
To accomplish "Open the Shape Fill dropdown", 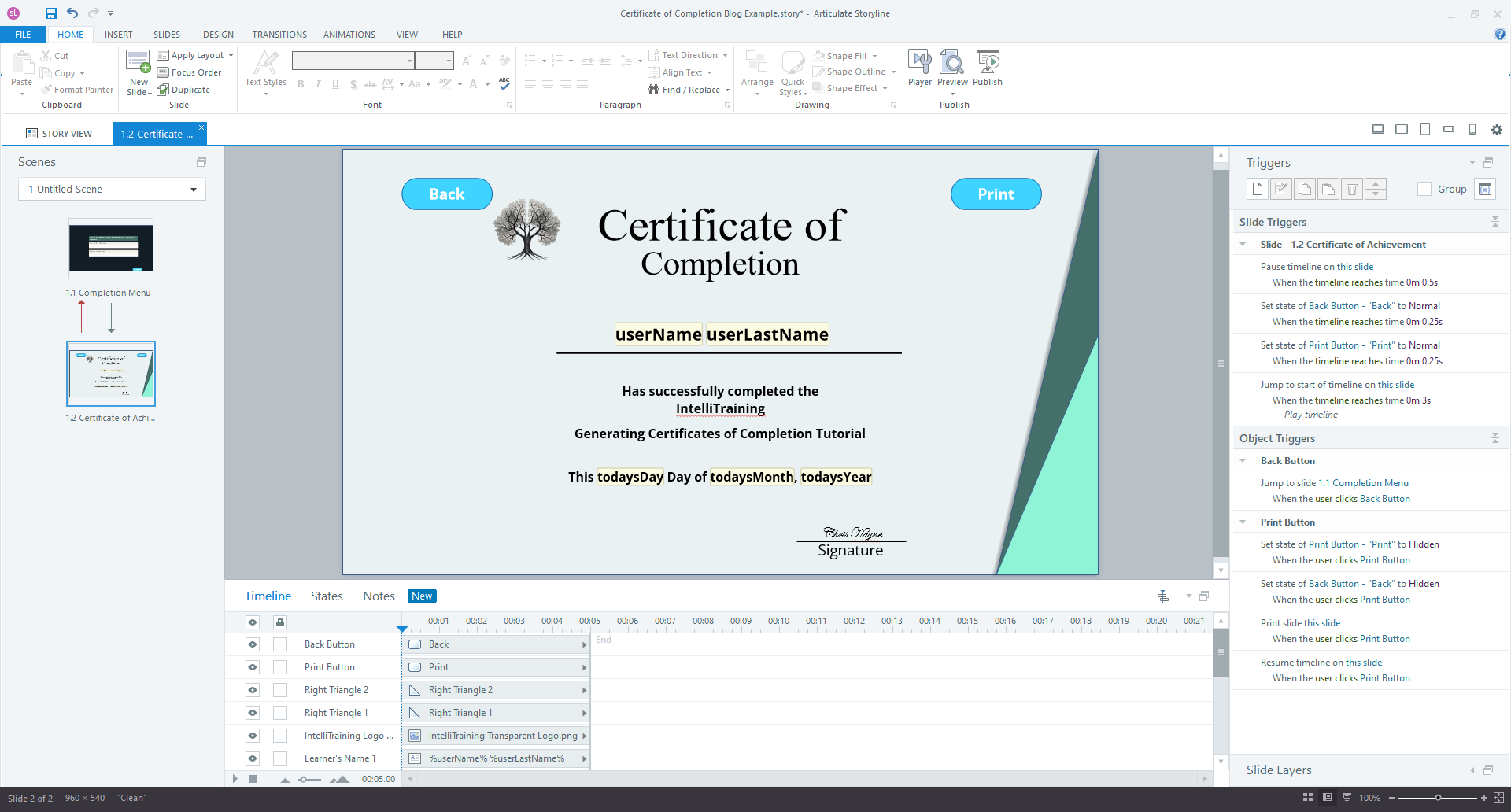I will [874, 56].
